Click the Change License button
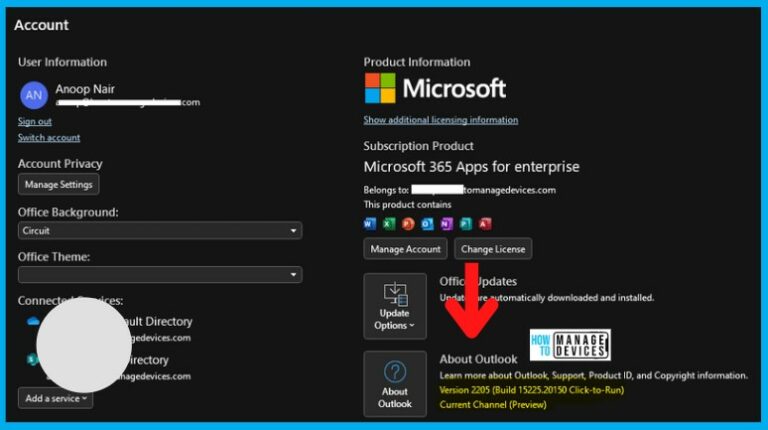Viewport: 768px width, 430px height. pos(493,249)
